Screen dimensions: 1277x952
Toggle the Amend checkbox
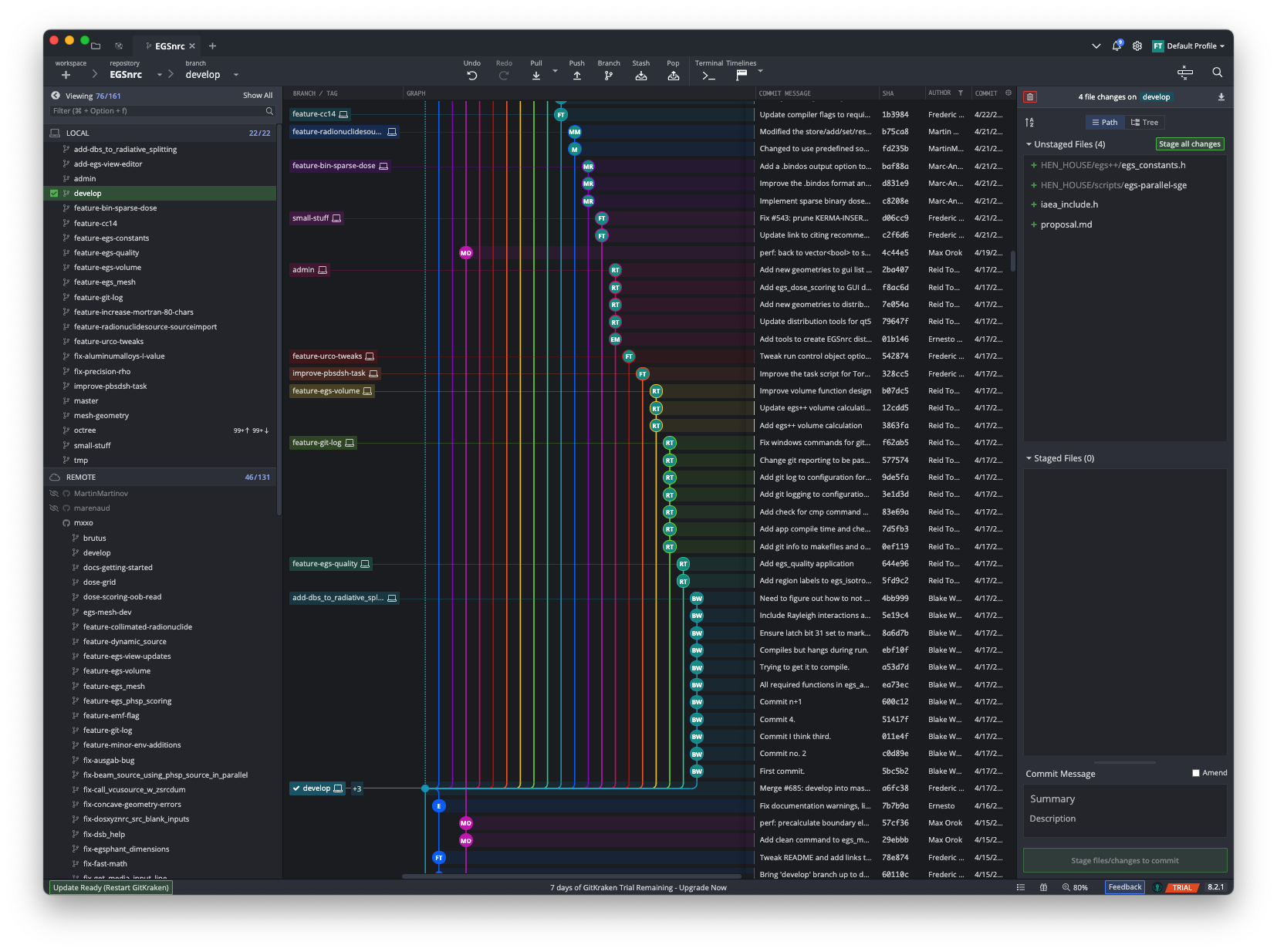click(x=1196, y=773)
